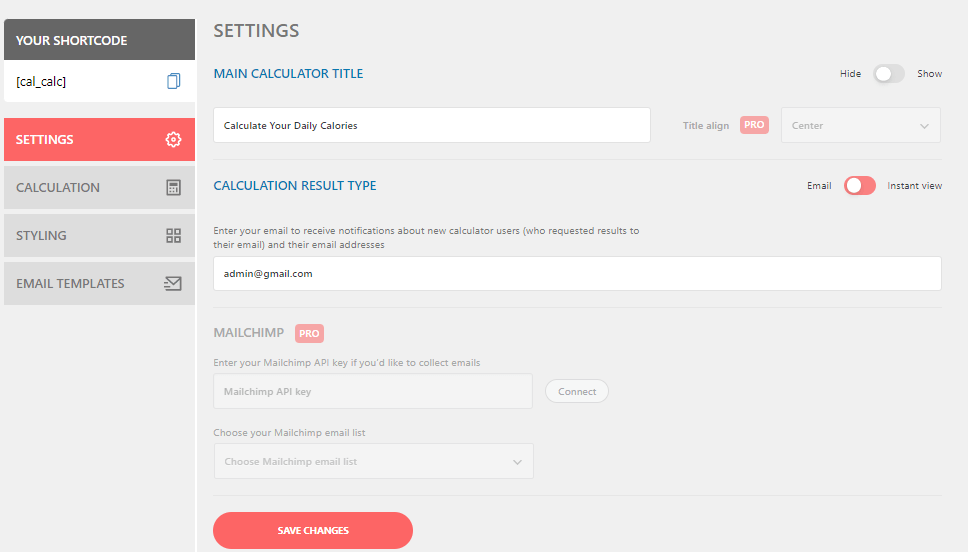Viewport: 968px width, 552px height.
Task: Copy the shortcode using the copy icon
Action: point(173,81)
